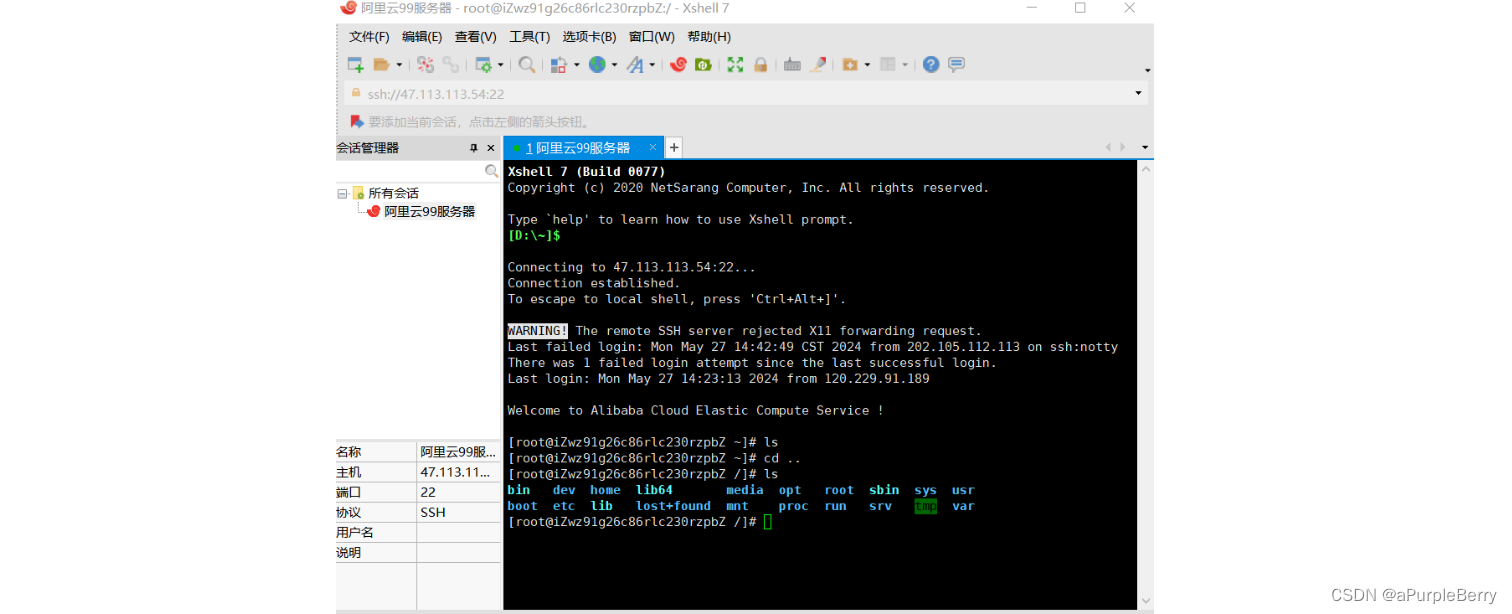This screenshot has height=614, width=1512.
Task: Expand the address bar history dropdown
Action: click(x=1138, y=94)
